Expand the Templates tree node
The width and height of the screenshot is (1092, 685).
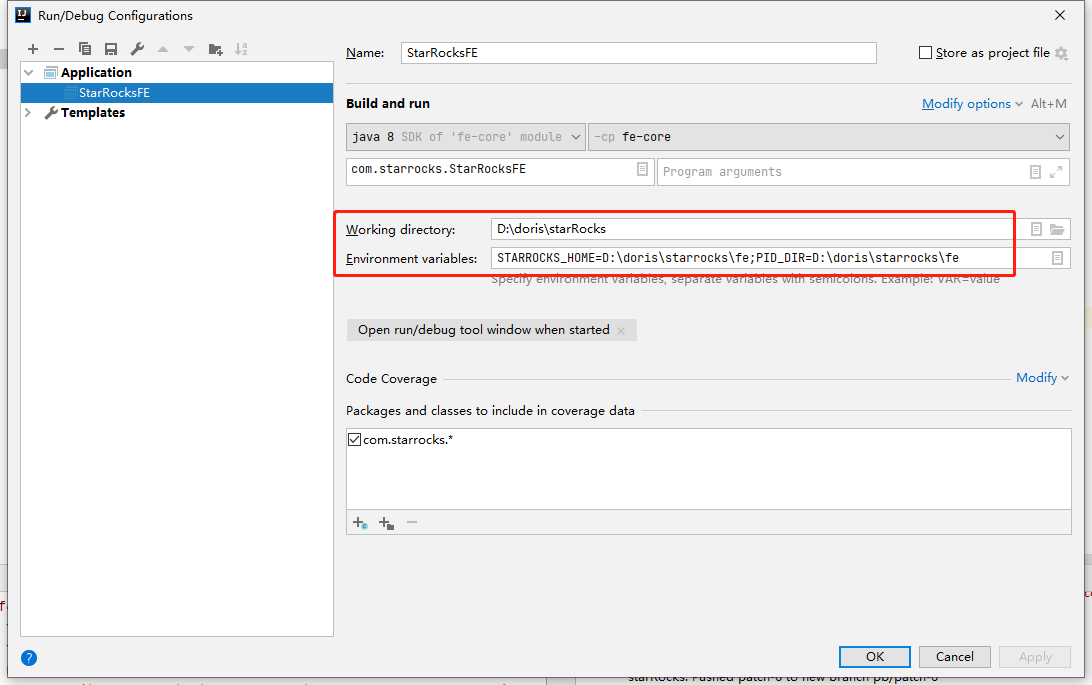(x=29, y=112)
